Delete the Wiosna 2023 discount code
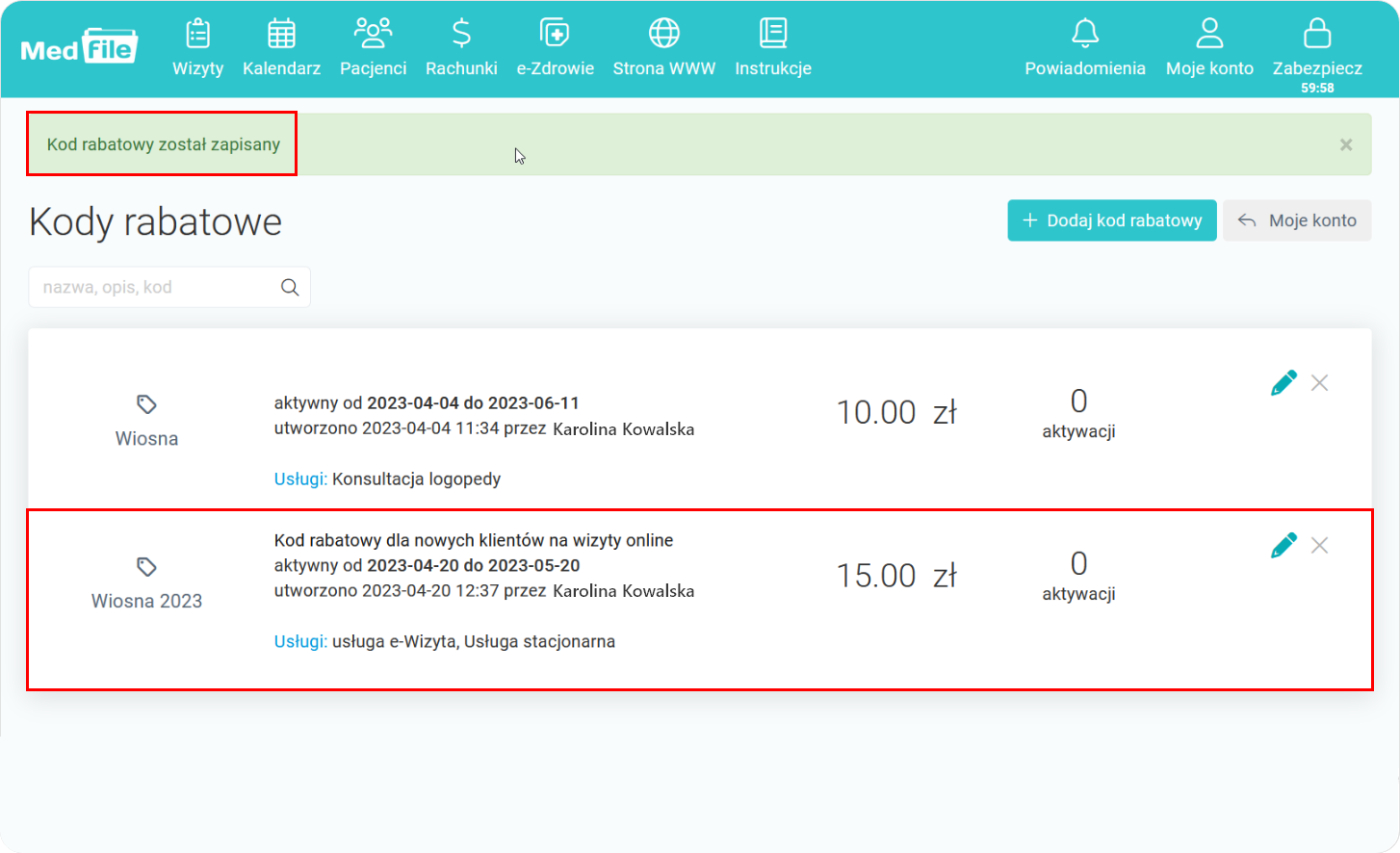This screenshot has width=1400, height=853. pyautogui.click(x=1319, y=546)
